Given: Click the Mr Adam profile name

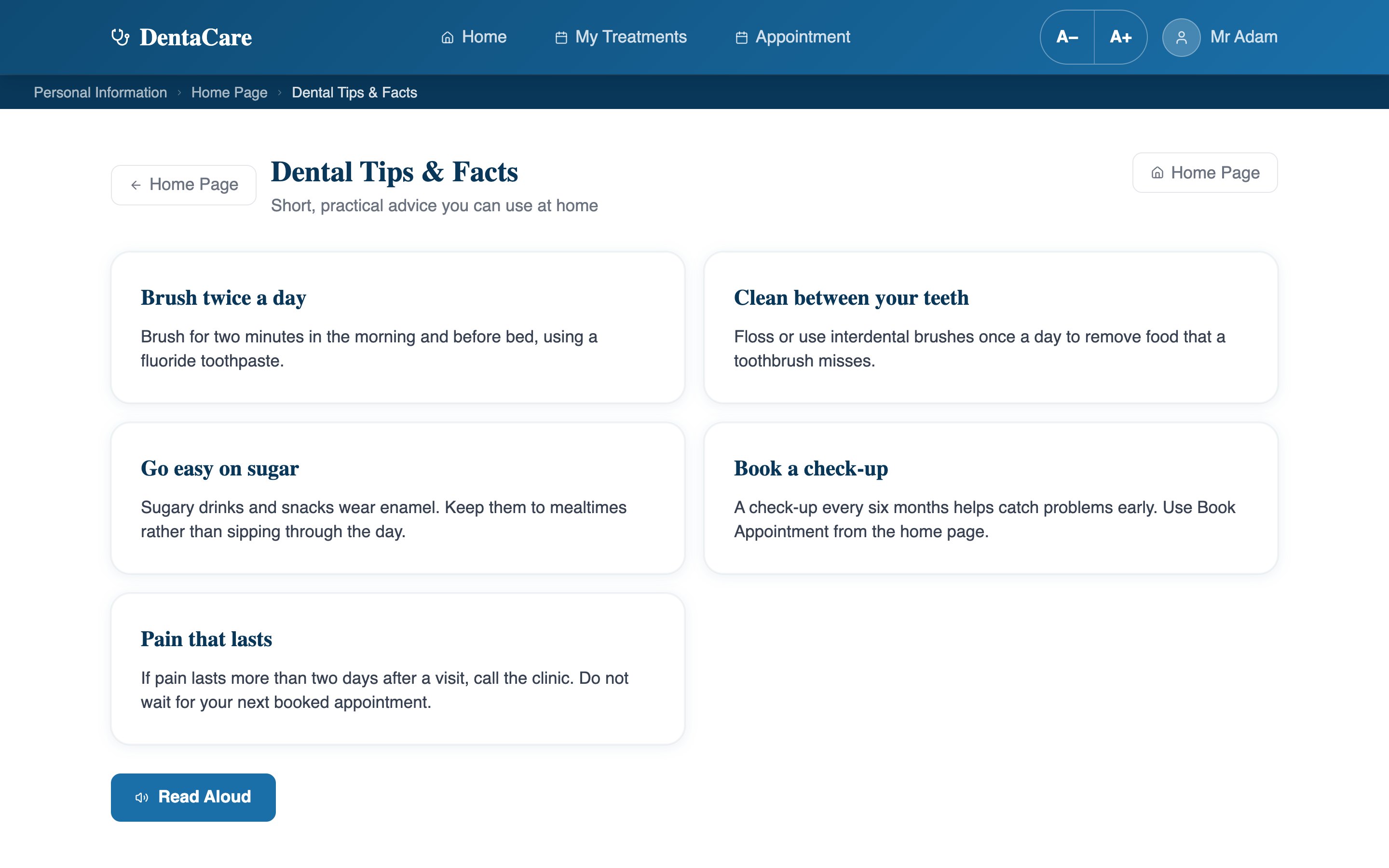Looking at the screenshot, I should pos(1244,37).
